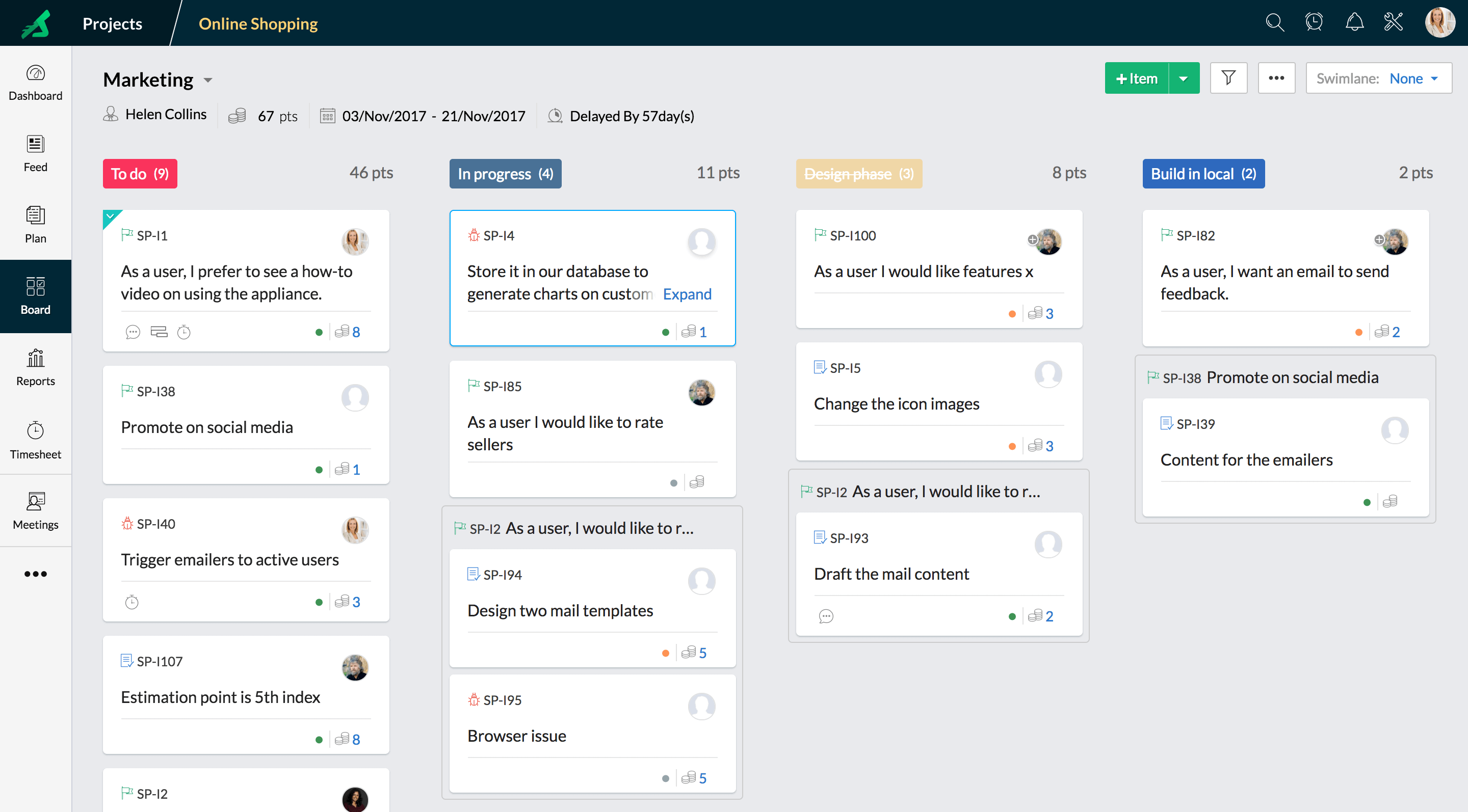Open the board filter funnel icon

(1228, 78)
